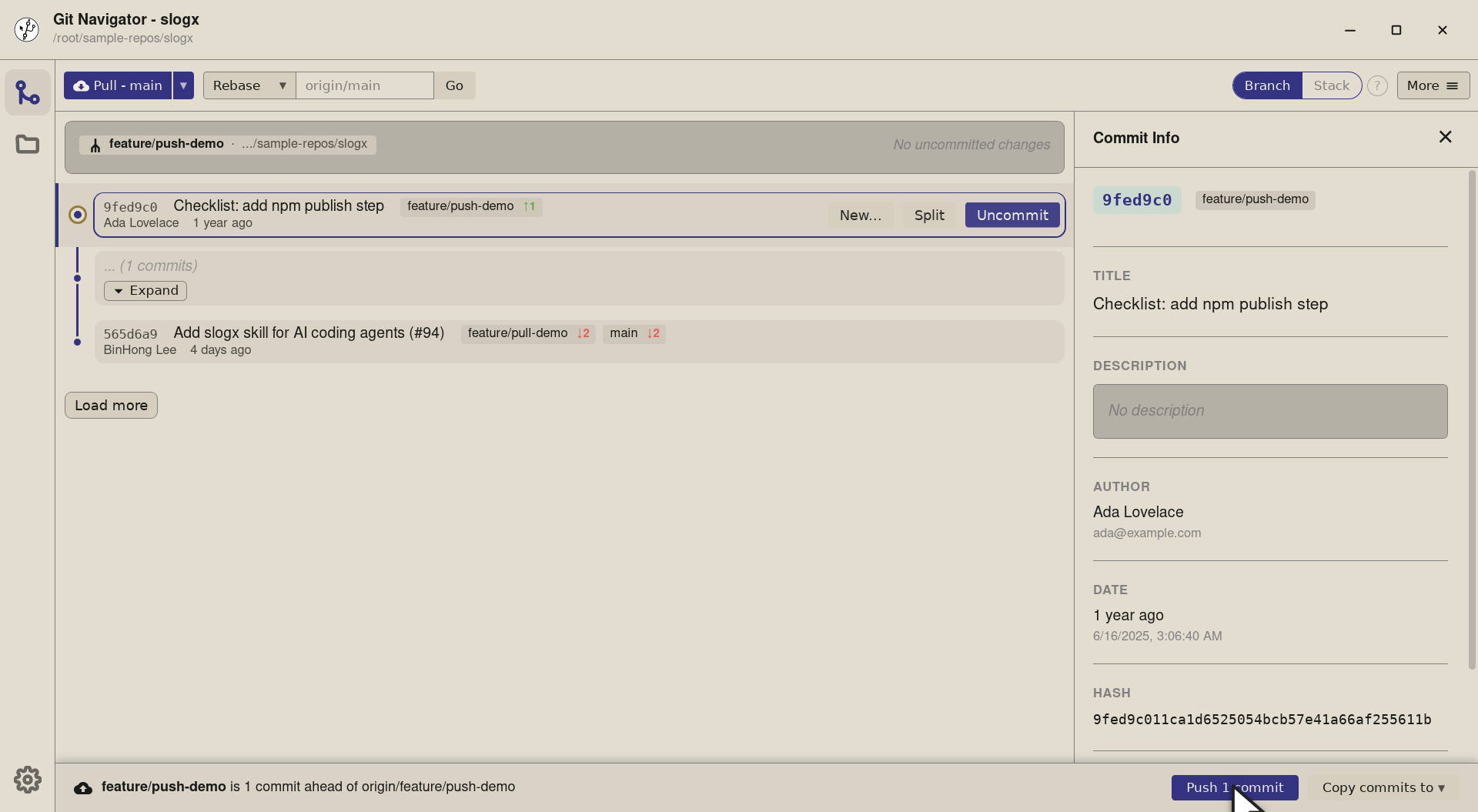Open the Rebase action dropdown

point(249,85)
